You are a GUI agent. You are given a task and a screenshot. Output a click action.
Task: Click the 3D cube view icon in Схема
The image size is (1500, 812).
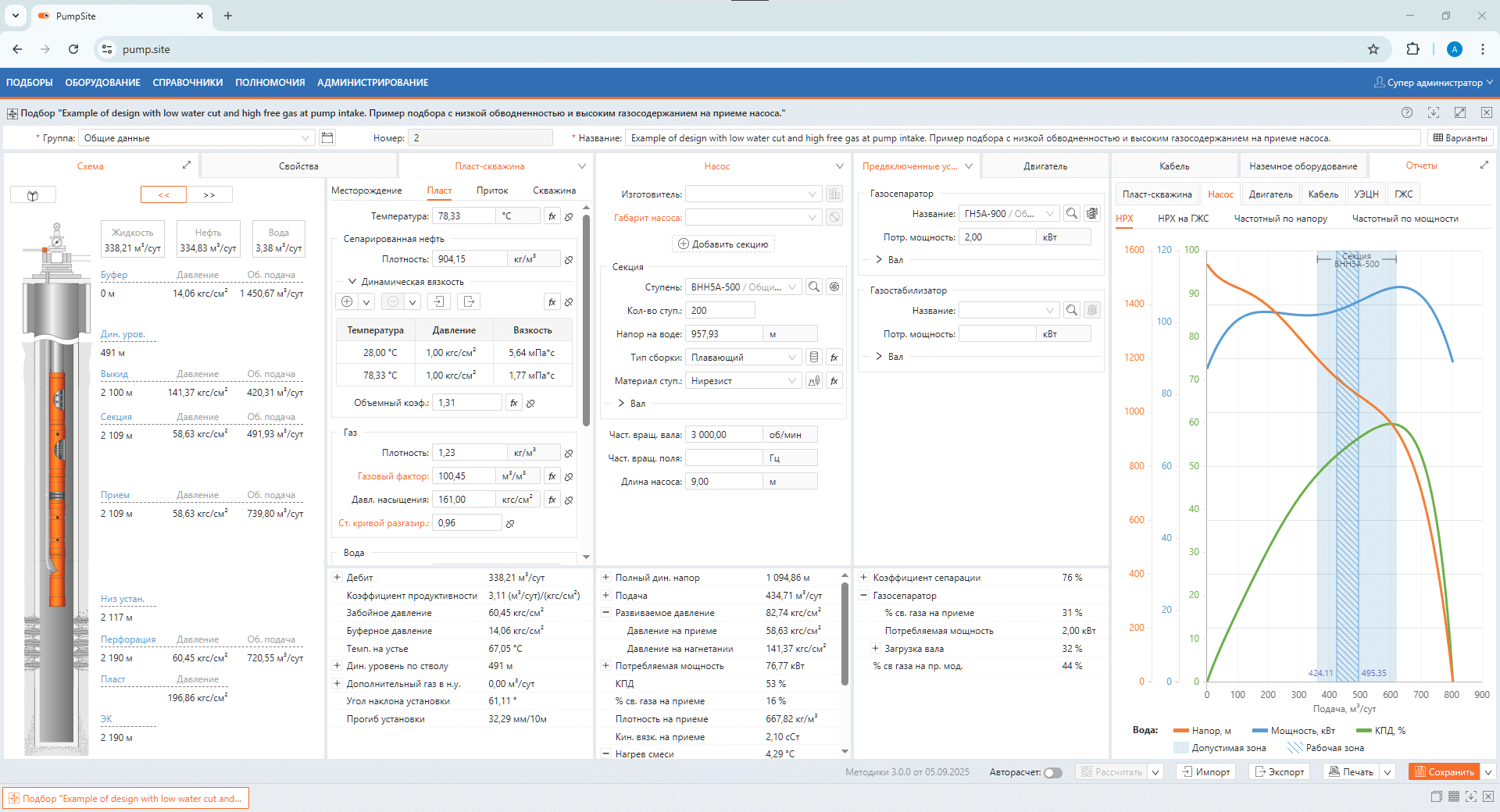[x=33, y=195]
